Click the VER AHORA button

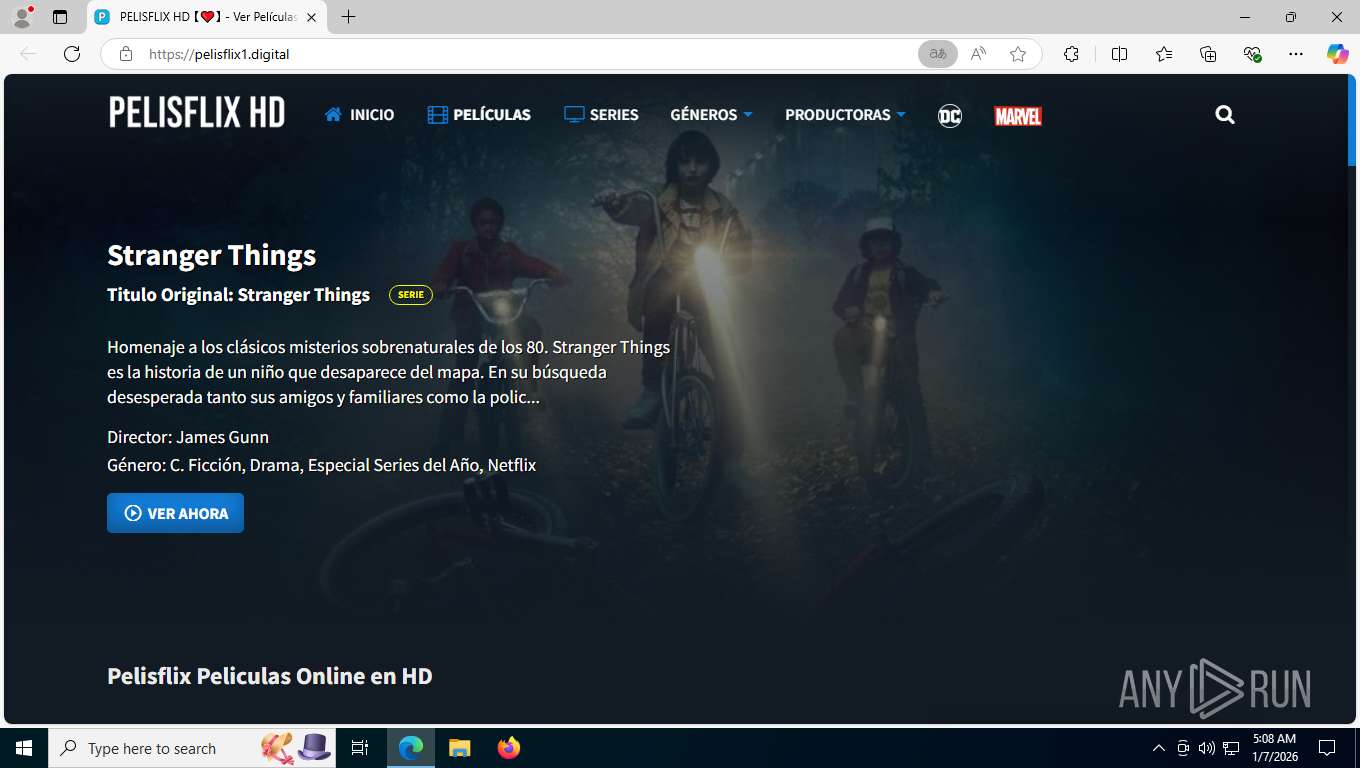pyautogui.click(x=175, y=513)
